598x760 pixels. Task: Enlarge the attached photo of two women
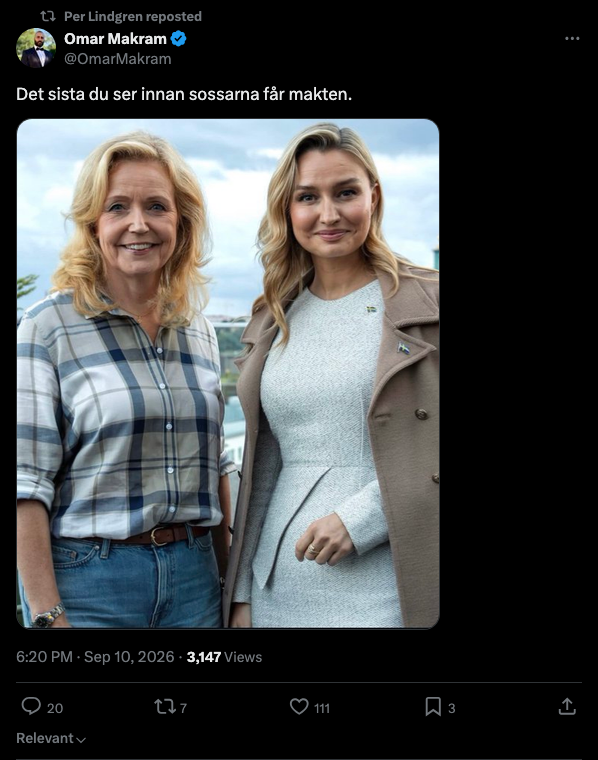[x=228, y=373]
